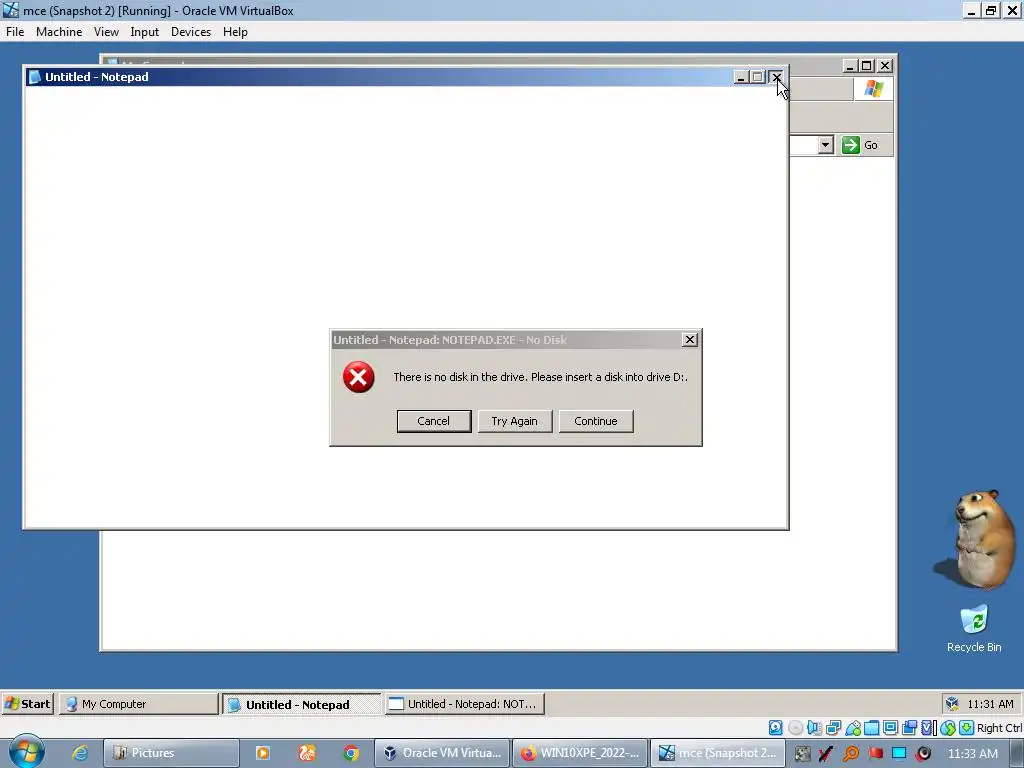Click the USB devices status icon
This screenshot has width=1024, height=768.
pyautogui.click(x=853, y=728)
